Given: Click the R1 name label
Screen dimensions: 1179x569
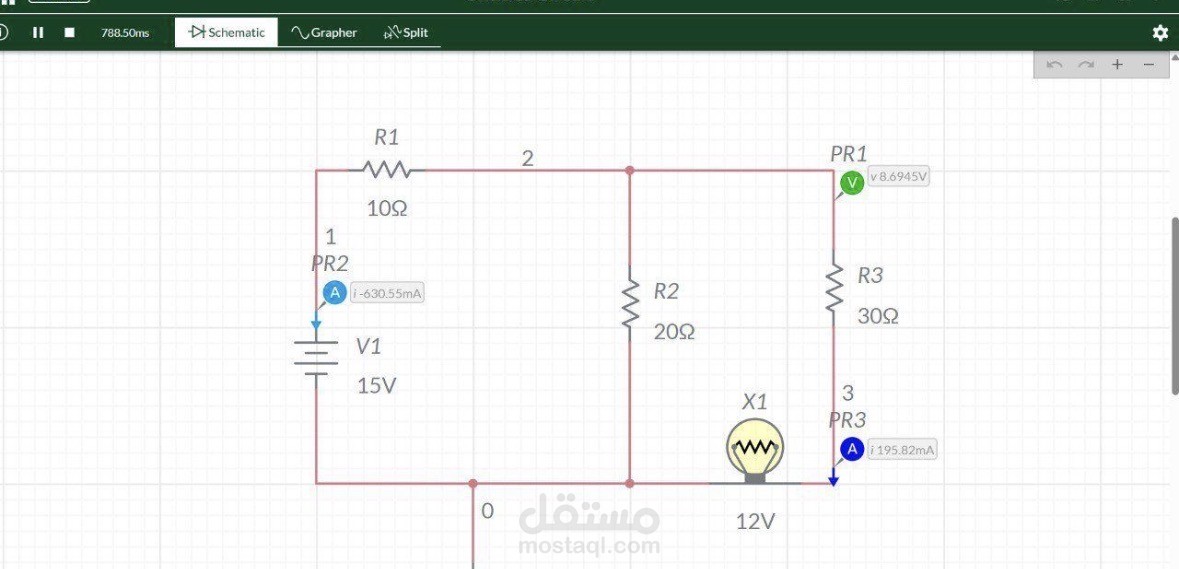Looking at the screenshot, I should pyautogui.click(x=386, y=137).
